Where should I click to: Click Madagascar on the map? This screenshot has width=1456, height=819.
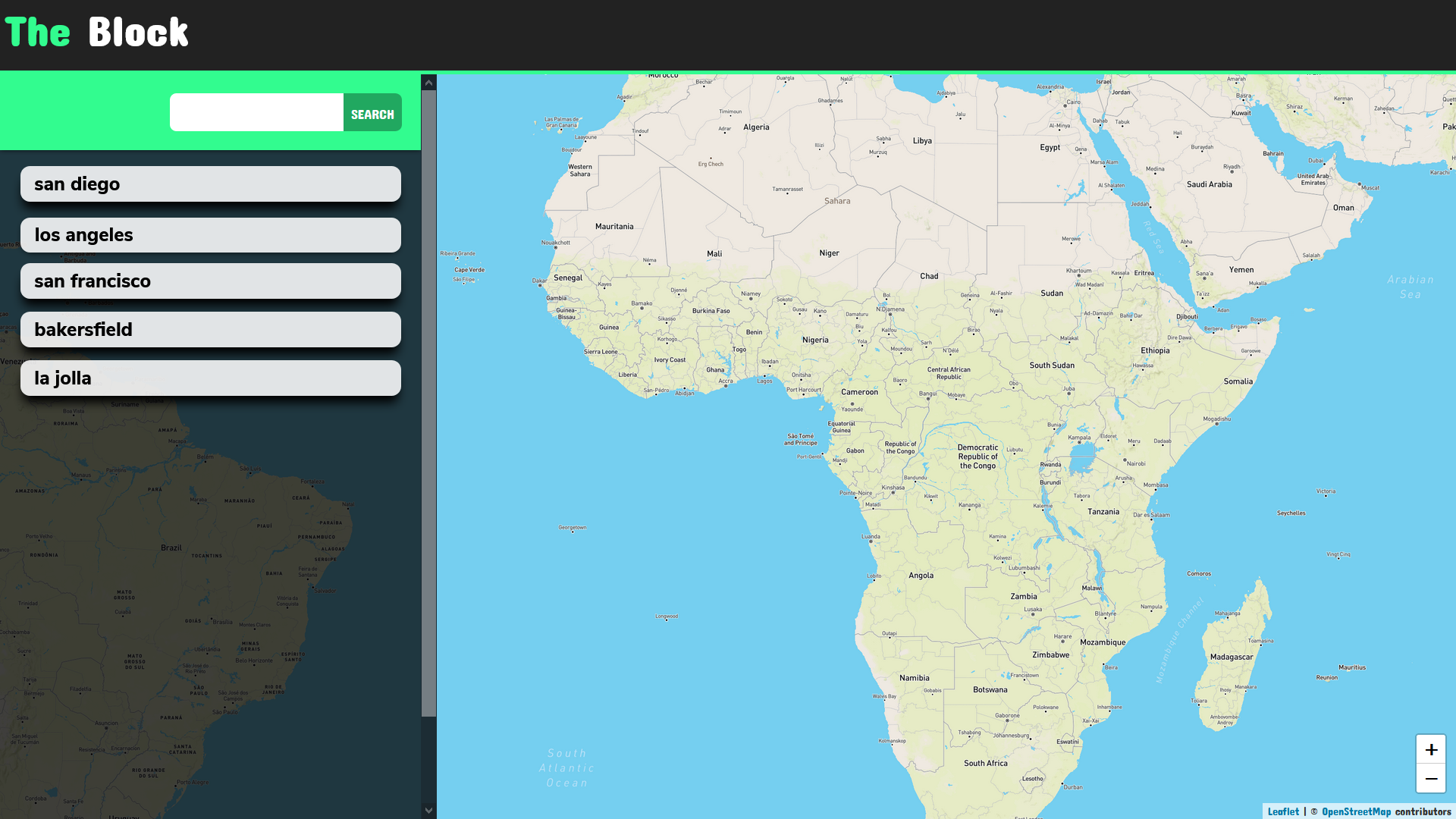coord(1231,657)
